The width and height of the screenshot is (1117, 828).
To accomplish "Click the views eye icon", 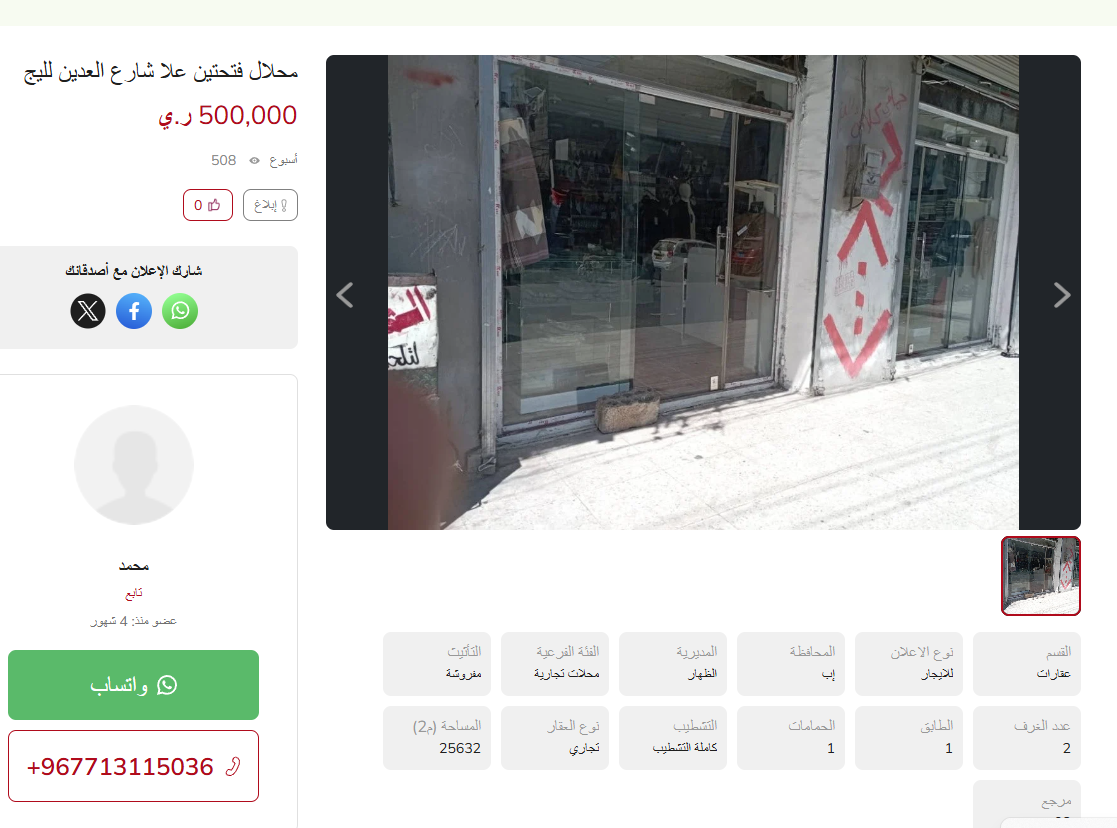I will point(254,160).
